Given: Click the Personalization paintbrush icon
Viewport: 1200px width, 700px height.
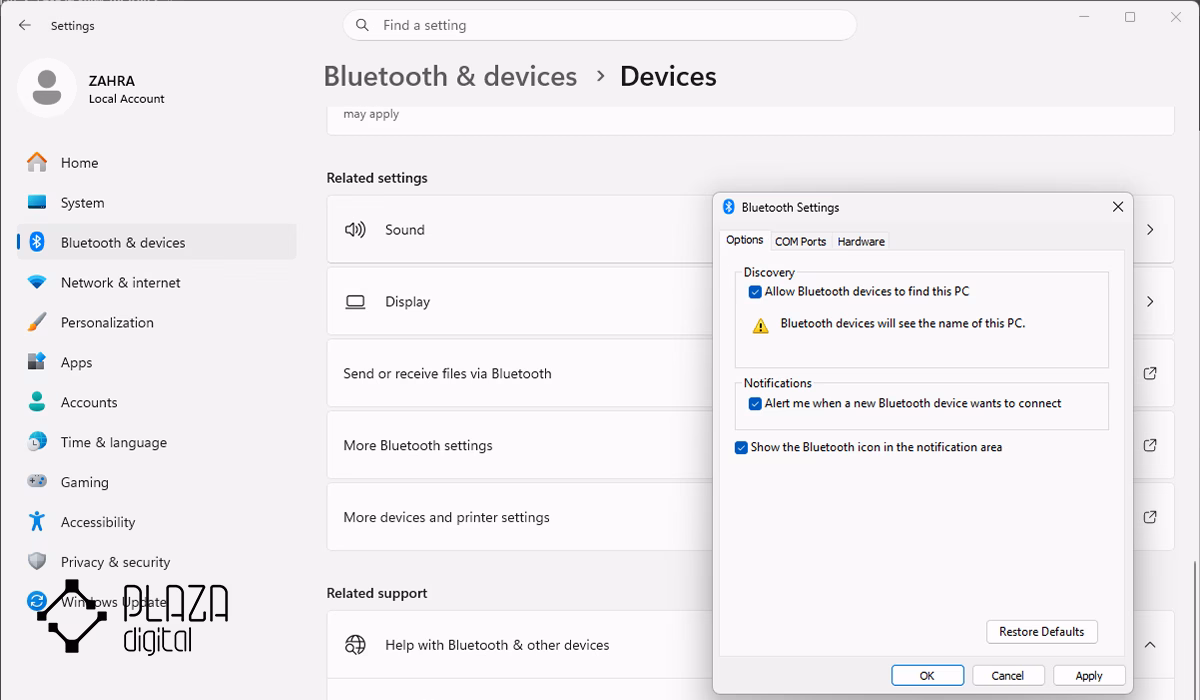Looking at the screenshot, I should click(x=37, y=322).
